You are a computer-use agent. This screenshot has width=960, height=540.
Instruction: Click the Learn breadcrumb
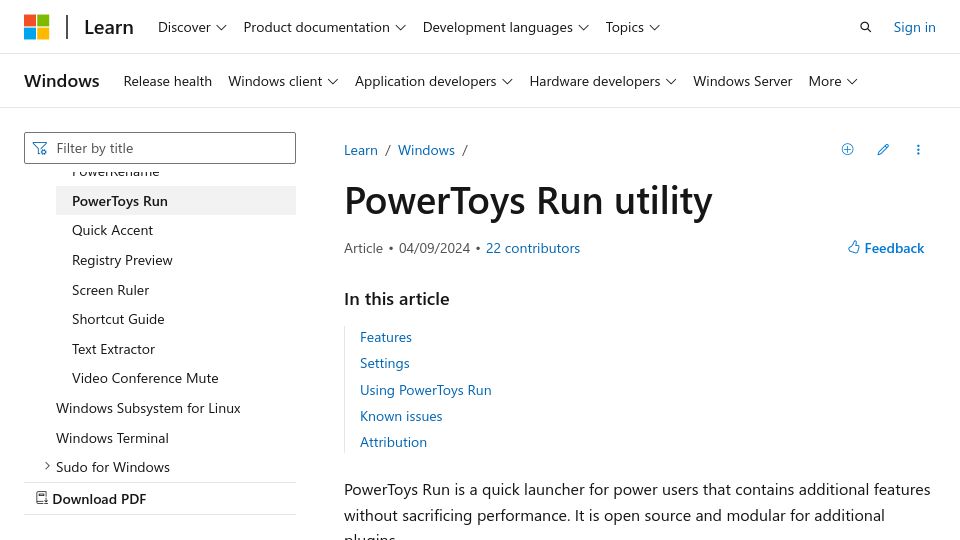(x=361, y=150)
